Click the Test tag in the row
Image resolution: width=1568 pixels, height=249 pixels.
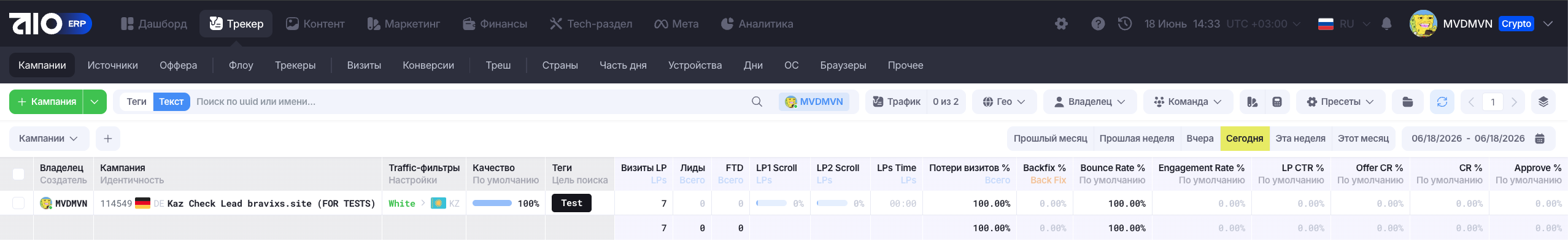point(571,203)
